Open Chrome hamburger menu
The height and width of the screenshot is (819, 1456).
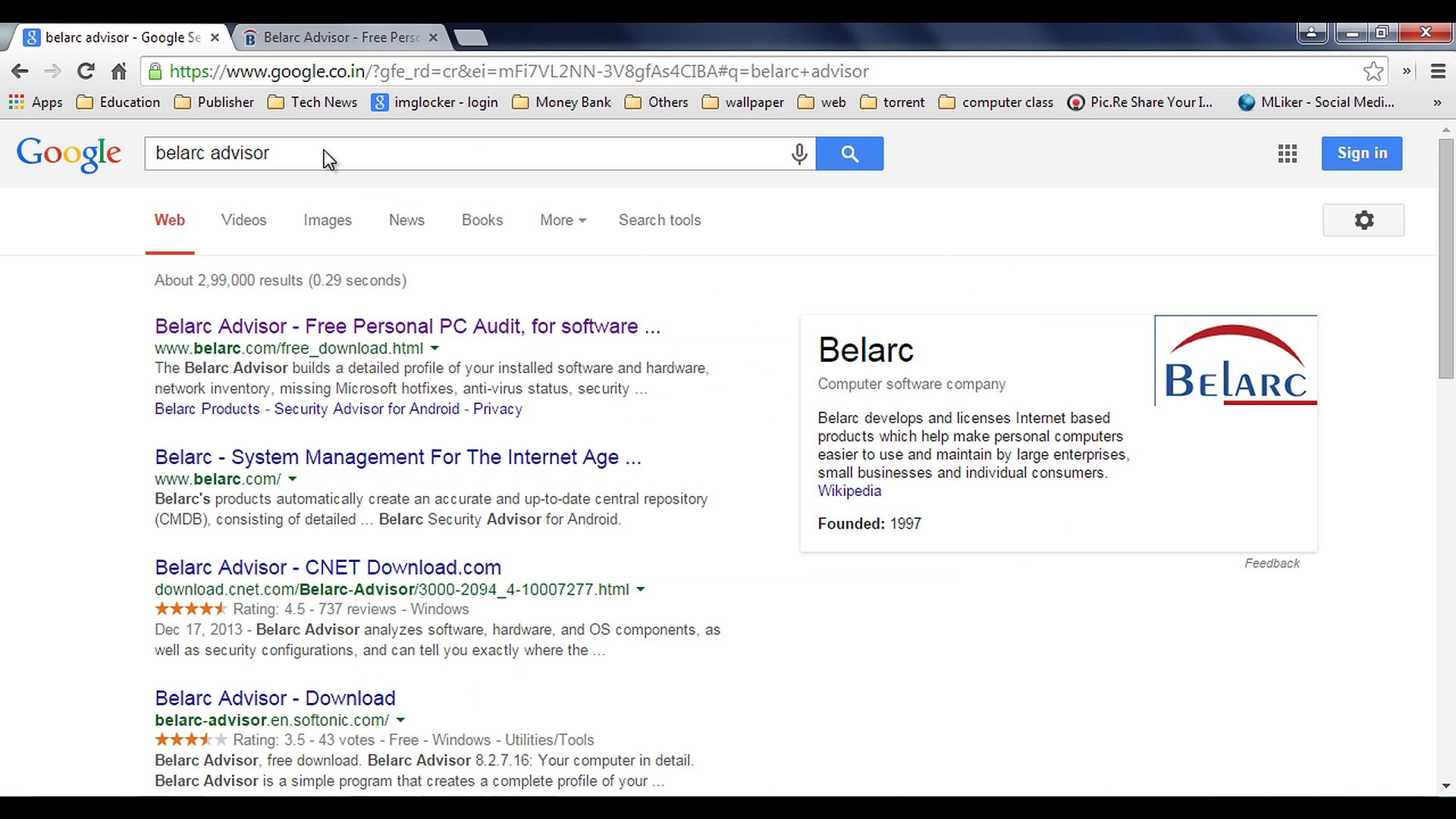[1438, 71]
